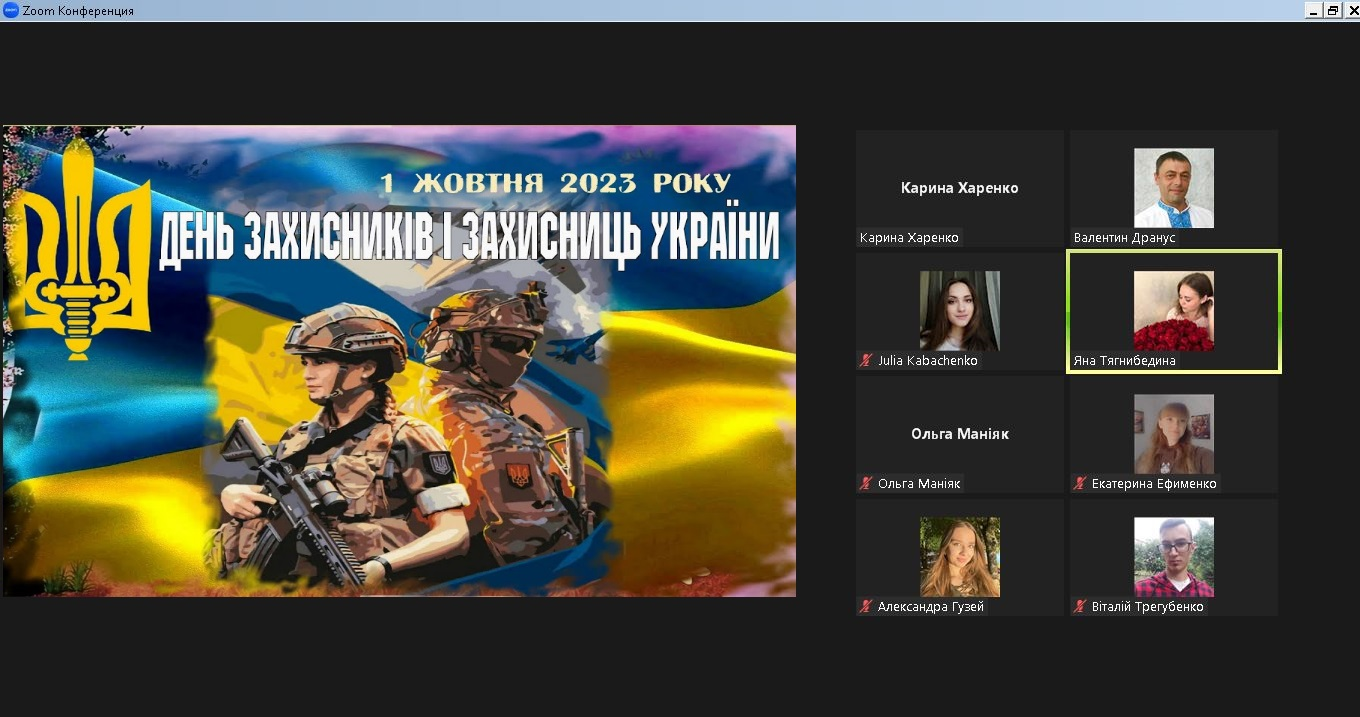Click the shared screen holiday banner image
Image resolution: width=1360 pixels, height=717 pixels.
pyautogui.click(x=399, y=361)
